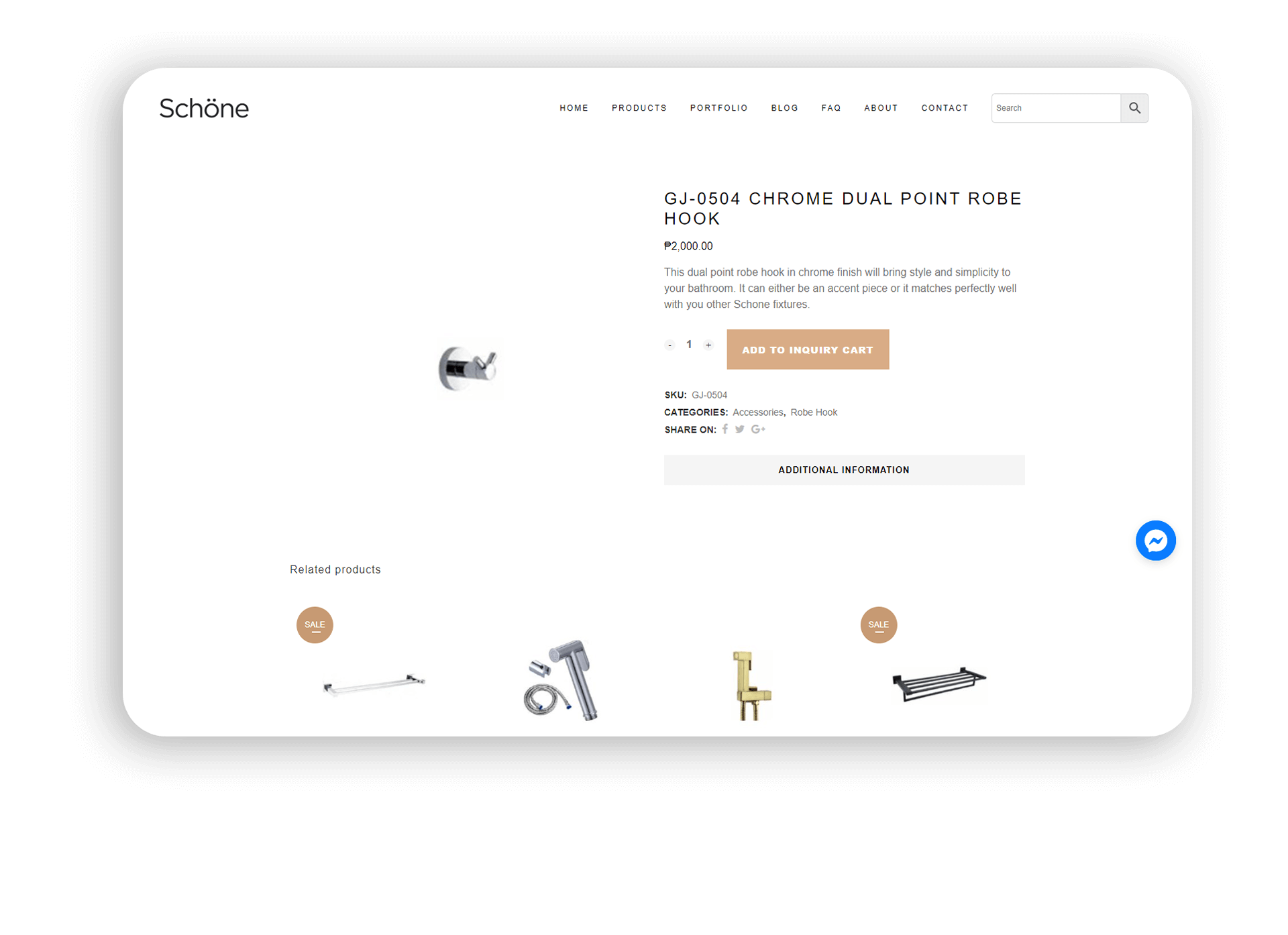Image resolution: width=1288 pixels, height=935 pixels.
Task: Increase quantity with plus button
Action: point(708,345)
